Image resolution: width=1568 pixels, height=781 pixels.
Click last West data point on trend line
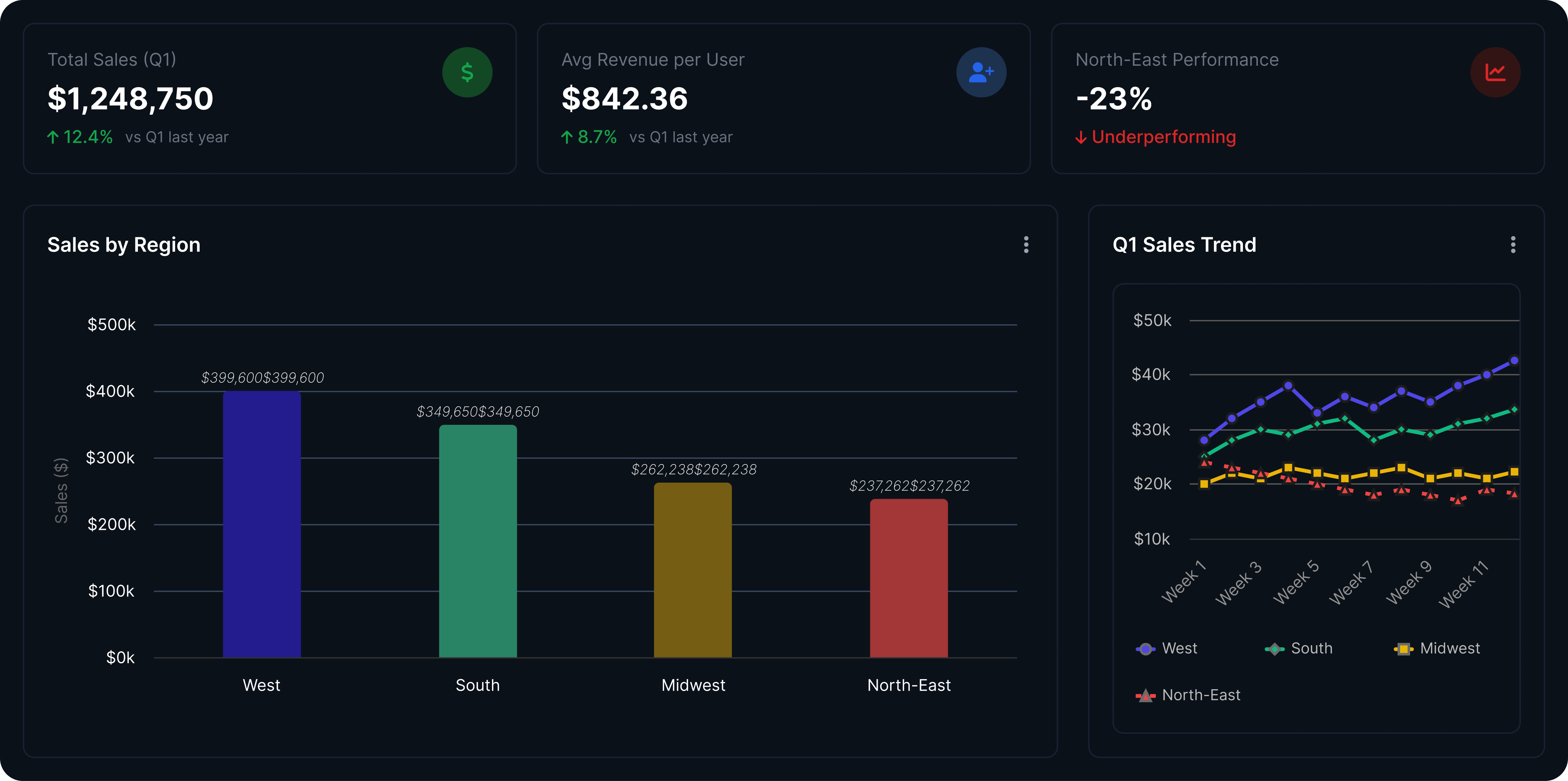1514,361
